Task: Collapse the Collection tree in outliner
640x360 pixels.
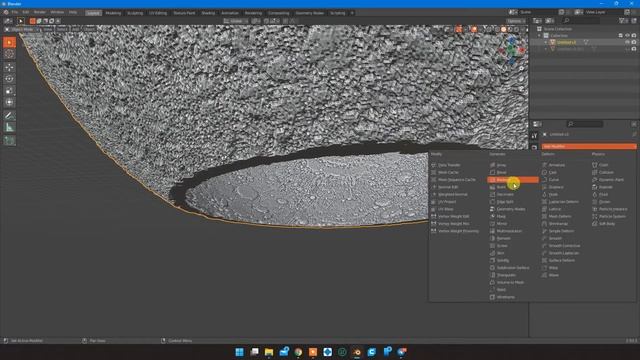Action: click(x=540, y=36)
